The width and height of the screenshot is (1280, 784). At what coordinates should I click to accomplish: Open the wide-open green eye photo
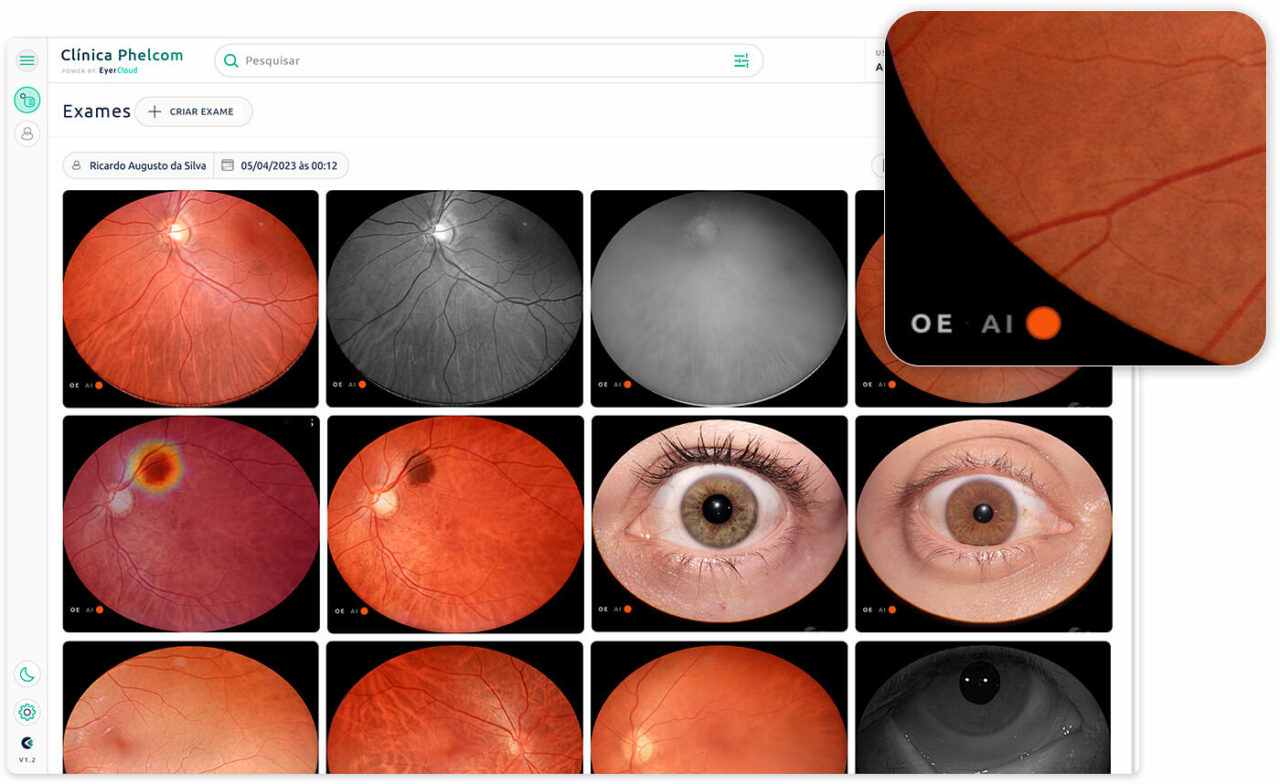(x=719, y=523)
